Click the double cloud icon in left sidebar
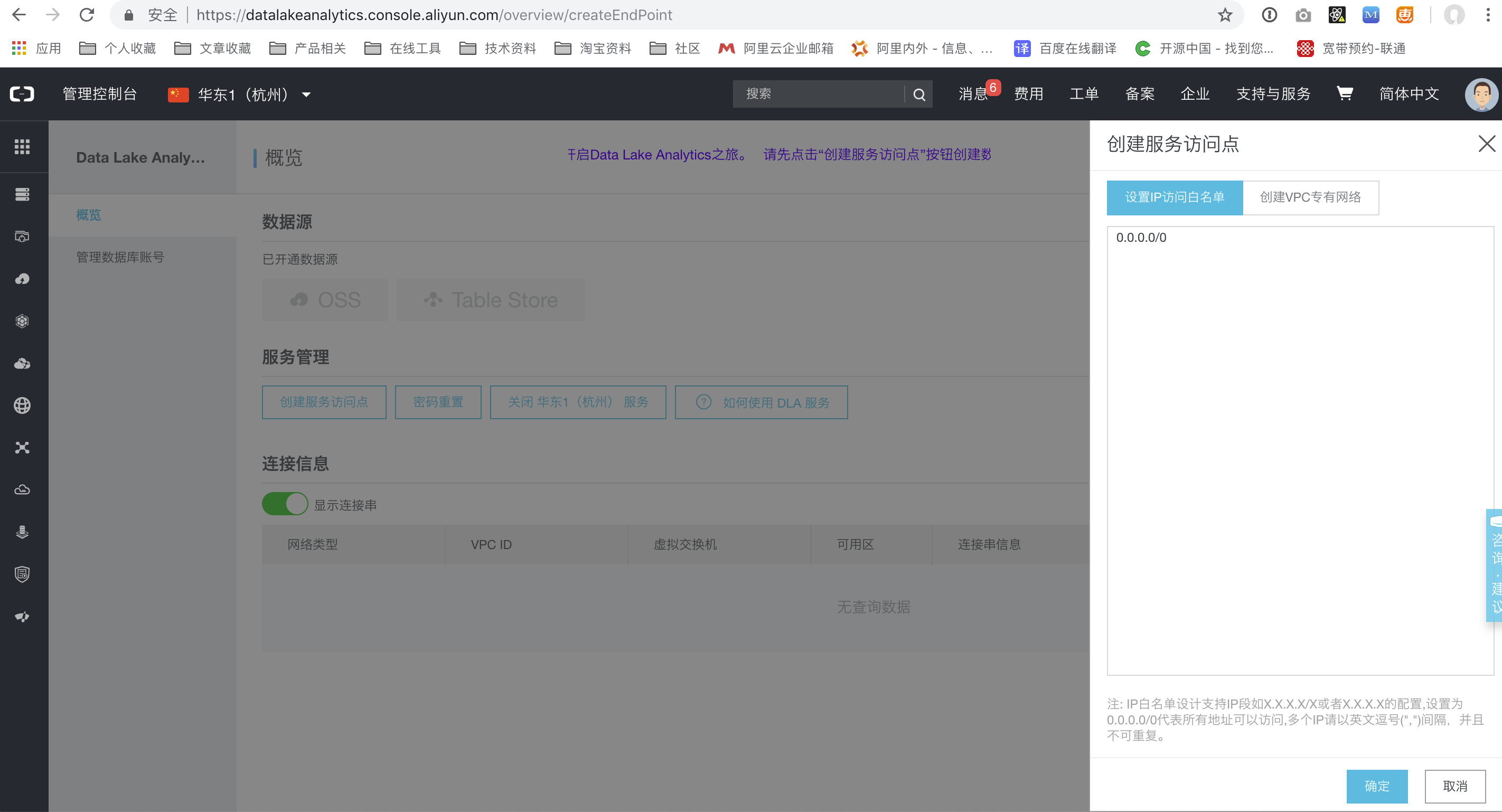 (x=22, y=364)
